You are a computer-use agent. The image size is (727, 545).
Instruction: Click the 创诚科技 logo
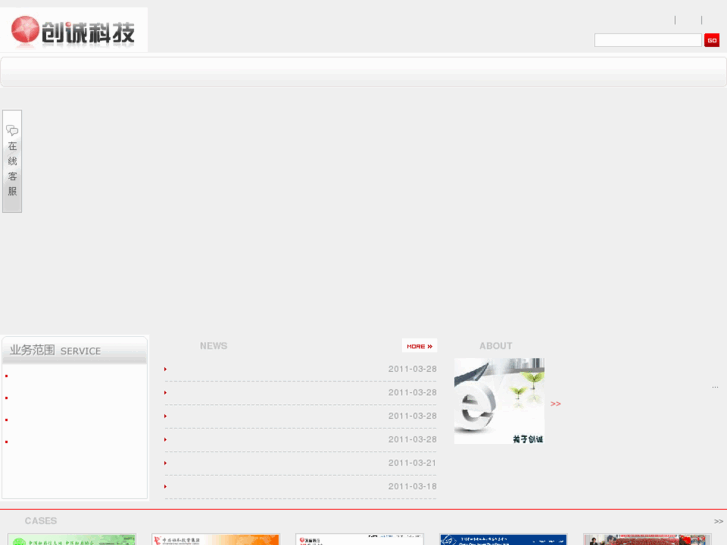(74, 30)
